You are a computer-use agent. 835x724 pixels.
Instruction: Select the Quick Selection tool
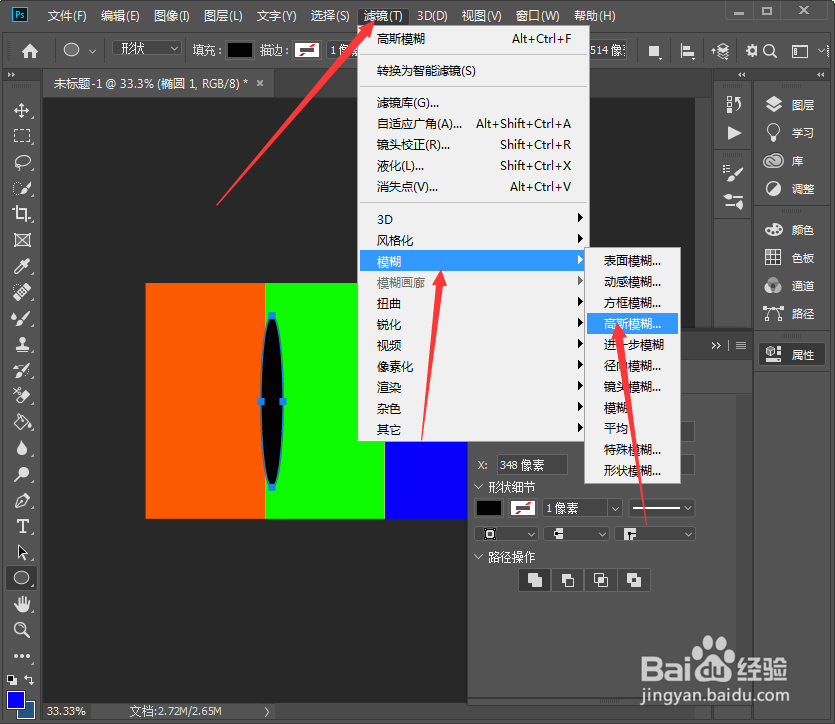[22, 188]
